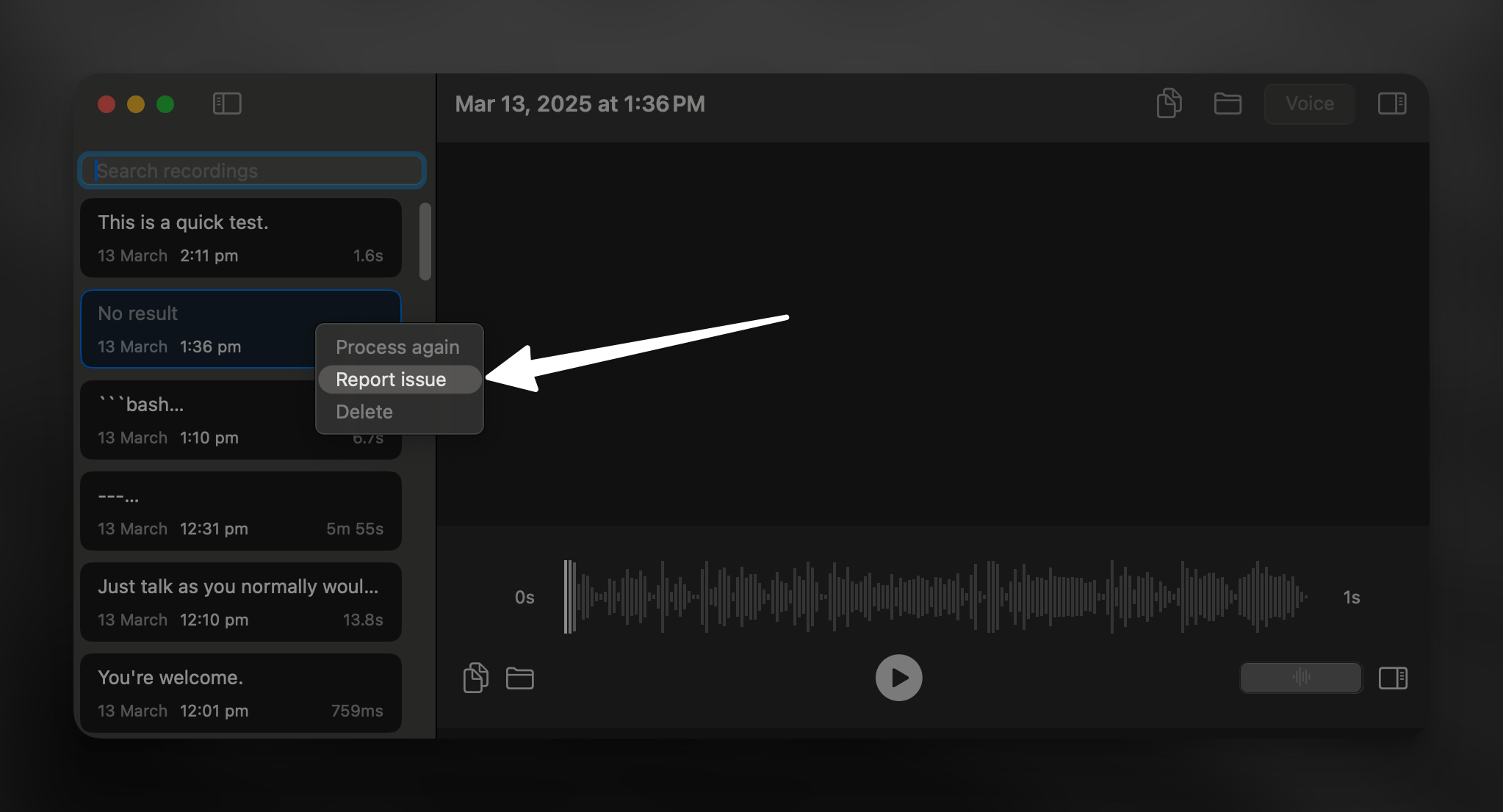This screenshot has width=1503, height=812.
Task: Toggle the left sidebar icon
Action: (x=227, y=104)
